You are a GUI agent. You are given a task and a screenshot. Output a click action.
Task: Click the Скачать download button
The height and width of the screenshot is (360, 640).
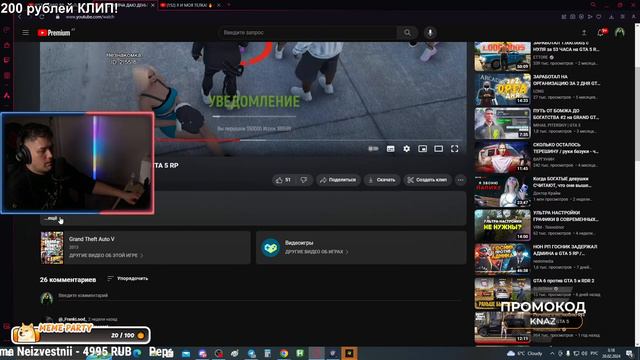click(x=382, y=180)
